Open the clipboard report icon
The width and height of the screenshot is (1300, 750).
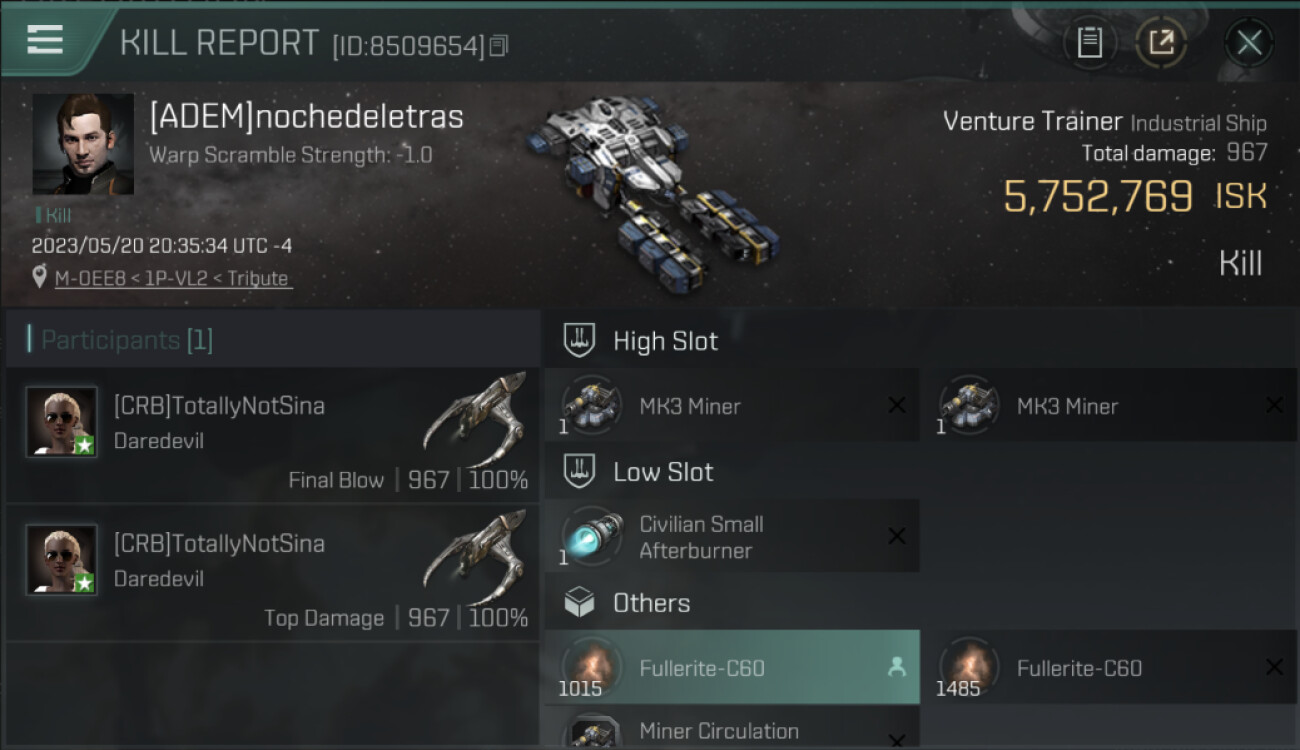(x=1089, y=42)
